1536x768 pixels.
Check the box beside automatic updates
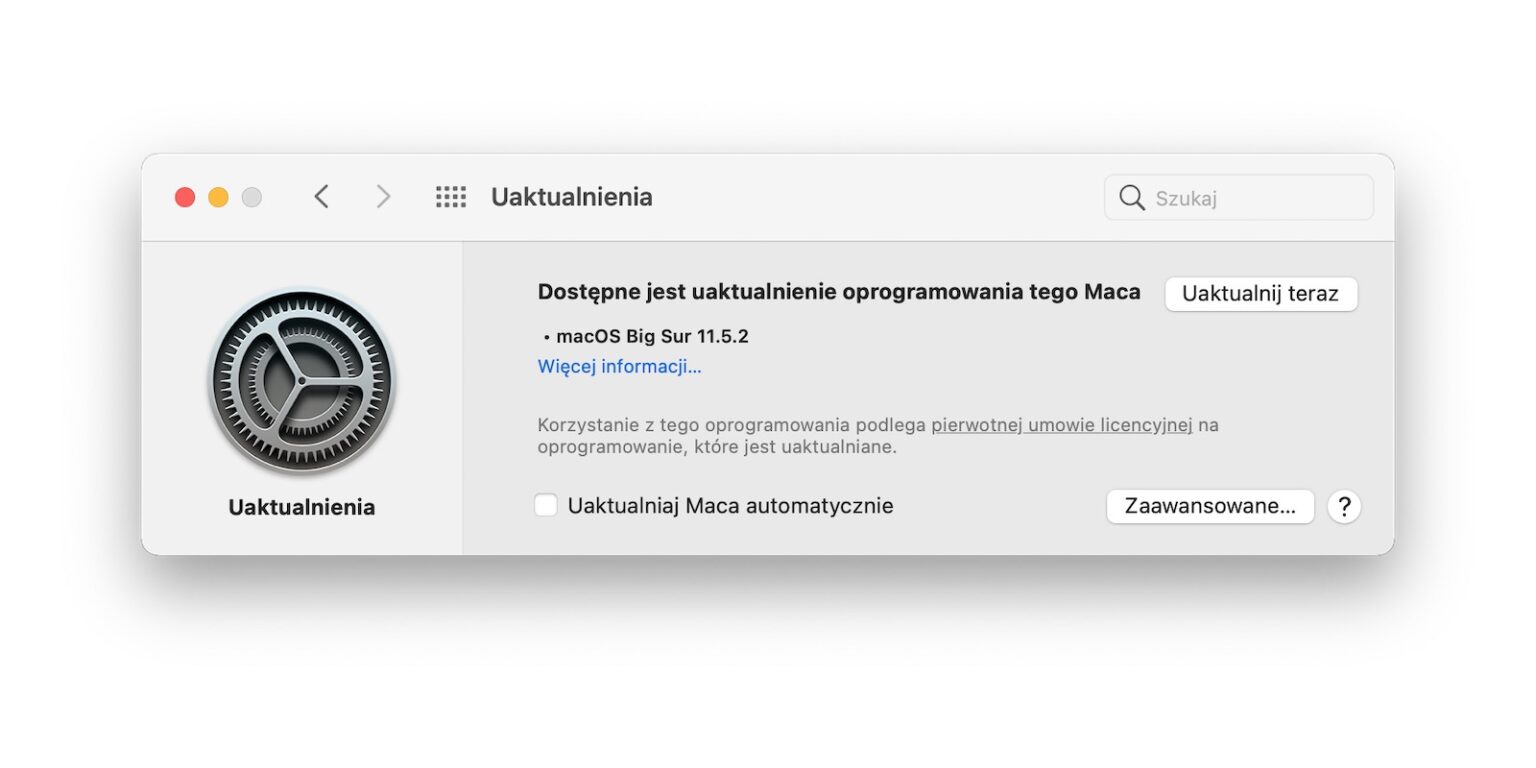546,505
